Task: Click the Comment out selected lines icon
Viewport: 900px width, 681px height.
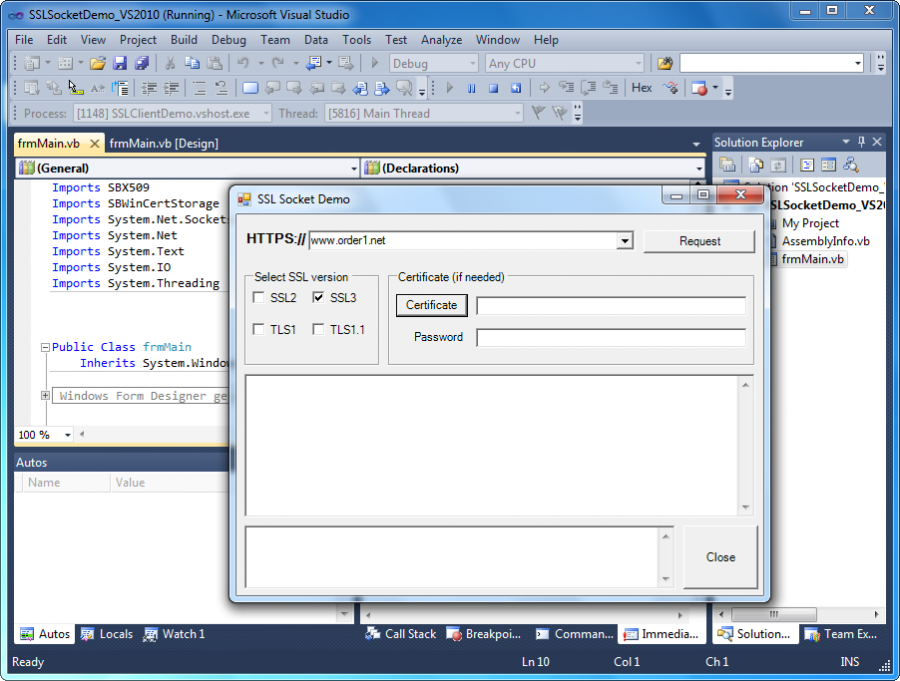Action: pyautogui.click(x=199, y=88)
